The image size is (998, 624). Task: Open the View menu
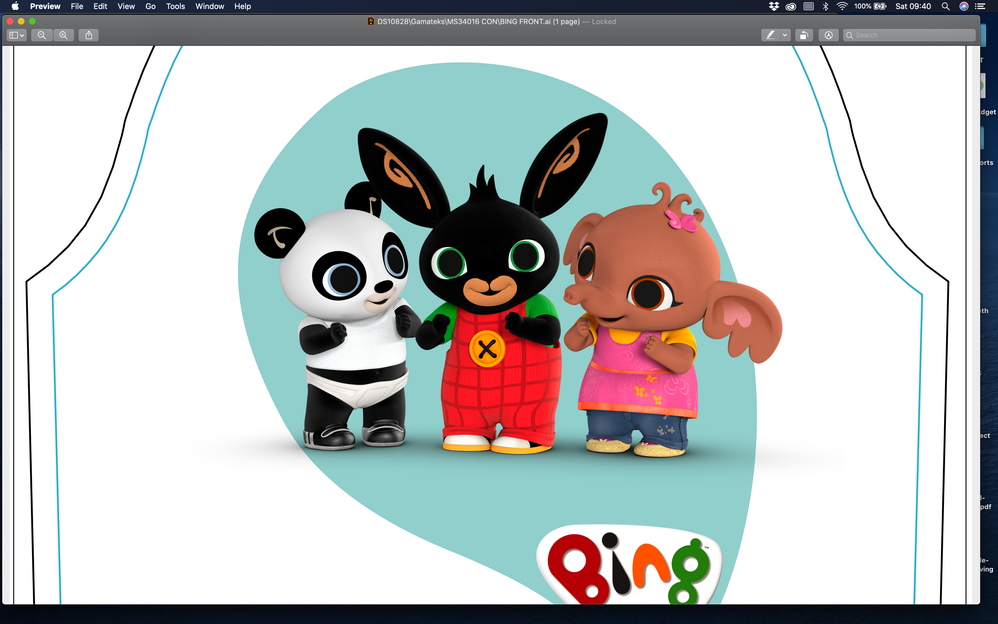click(126, 6)
